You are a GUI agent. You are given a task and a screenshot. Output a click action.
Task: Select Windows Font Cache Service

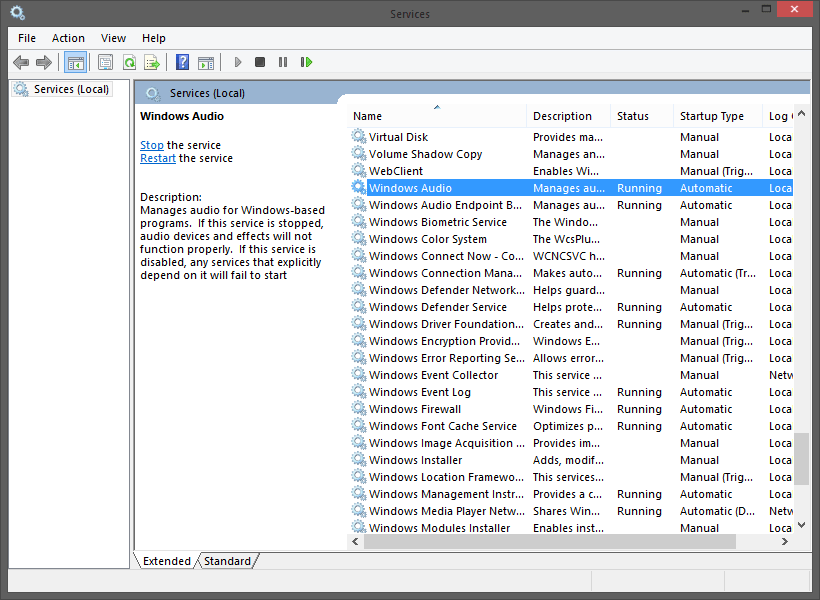[x=571, y=426]
